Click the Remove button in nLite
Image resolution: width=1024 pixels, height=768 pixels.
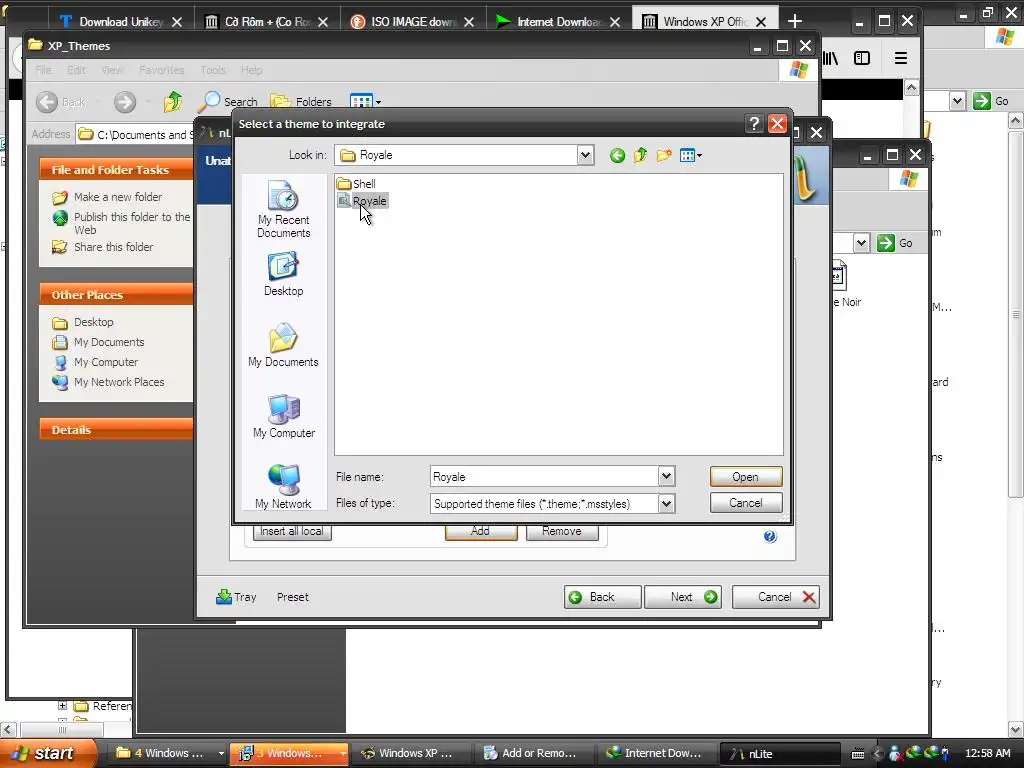tap(562, 532)
